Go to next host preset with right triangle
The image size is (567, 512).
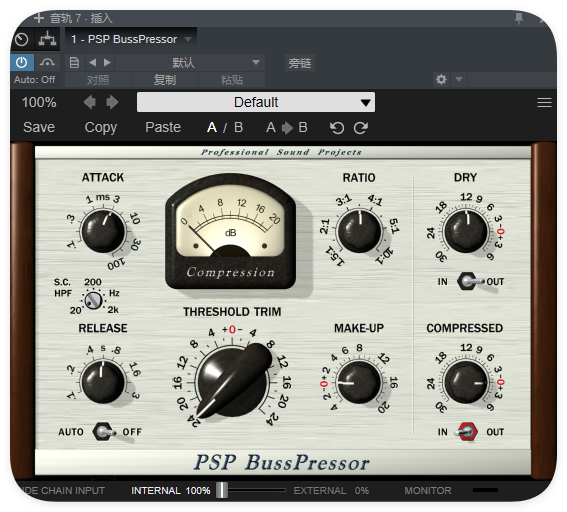pyautogui.click(x=107, y=63)
